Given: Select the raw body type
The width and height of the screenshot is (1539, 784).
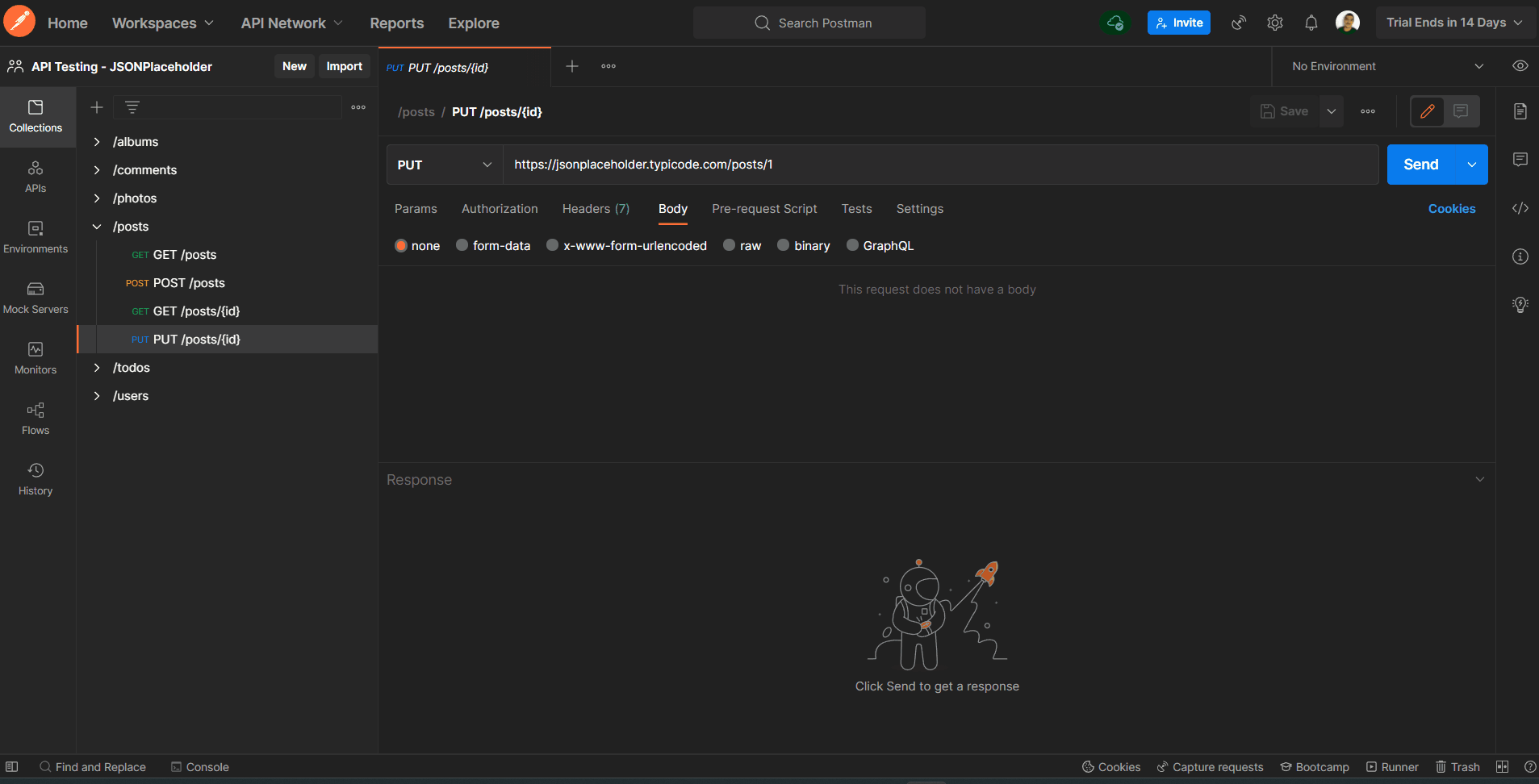Looking at the screenshot, I should (x=730, y=245).
